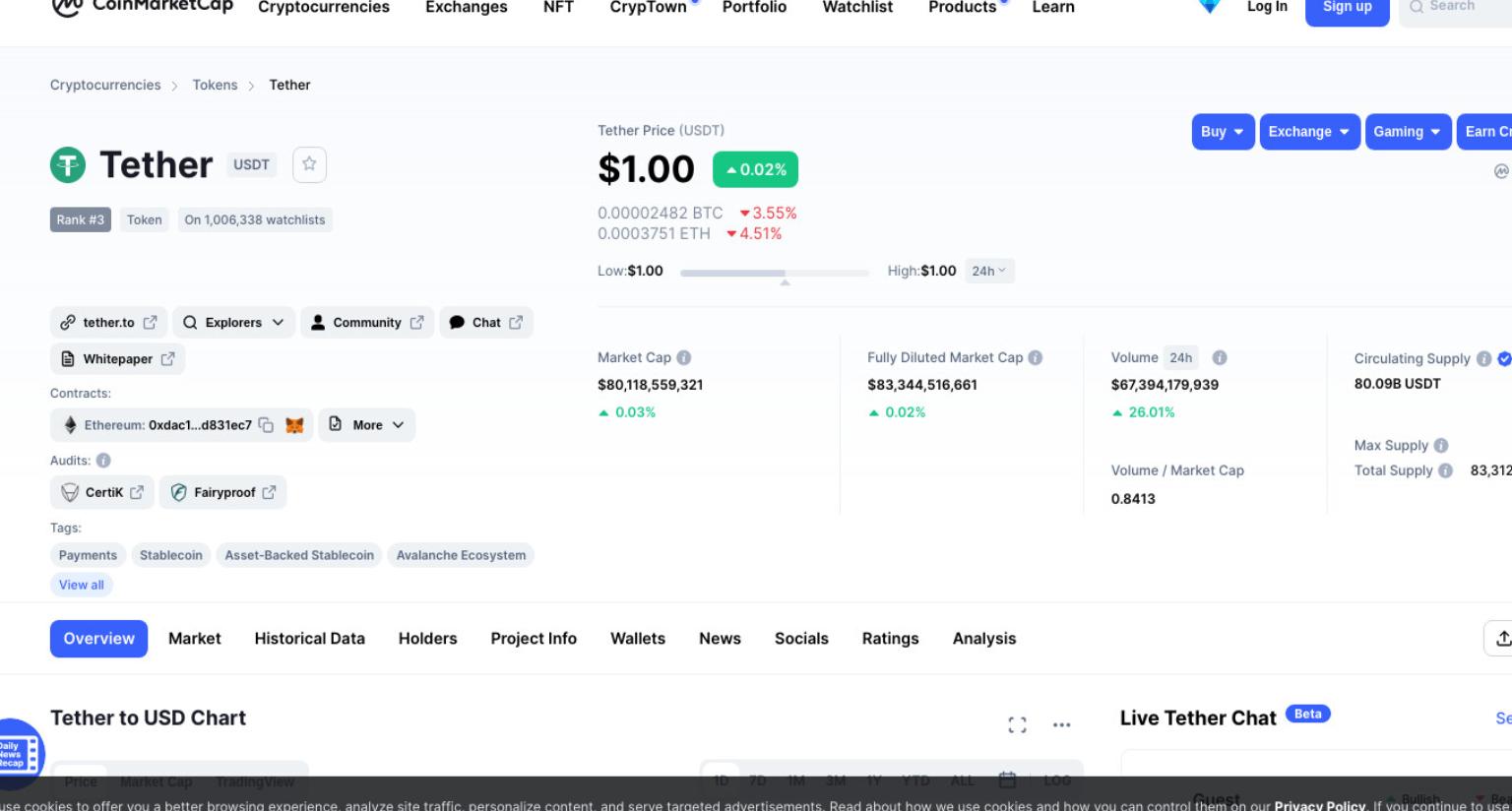Image resolution: width=1512 pixels, height=811 pixels.
Task: Open the Community link
Action: pyautogui.click(x=367, y=322)
